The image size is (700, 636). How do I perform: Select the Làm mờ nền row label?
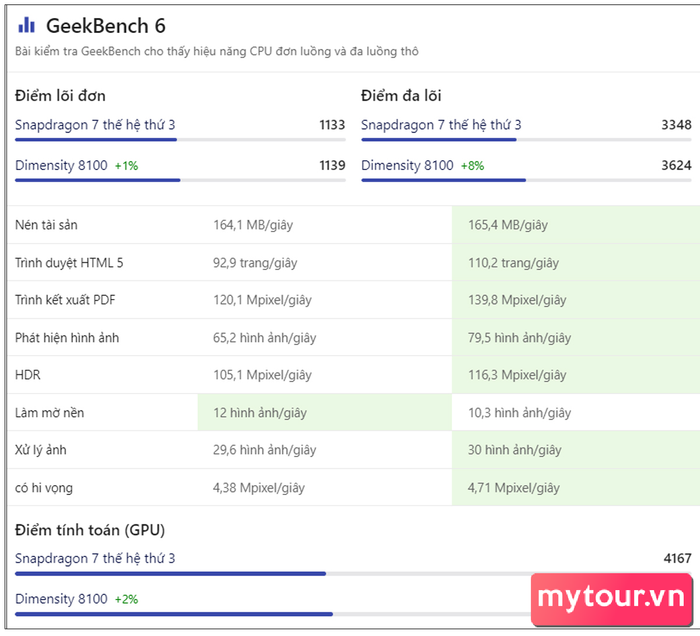pyautogui.click(x=50, y=412)
